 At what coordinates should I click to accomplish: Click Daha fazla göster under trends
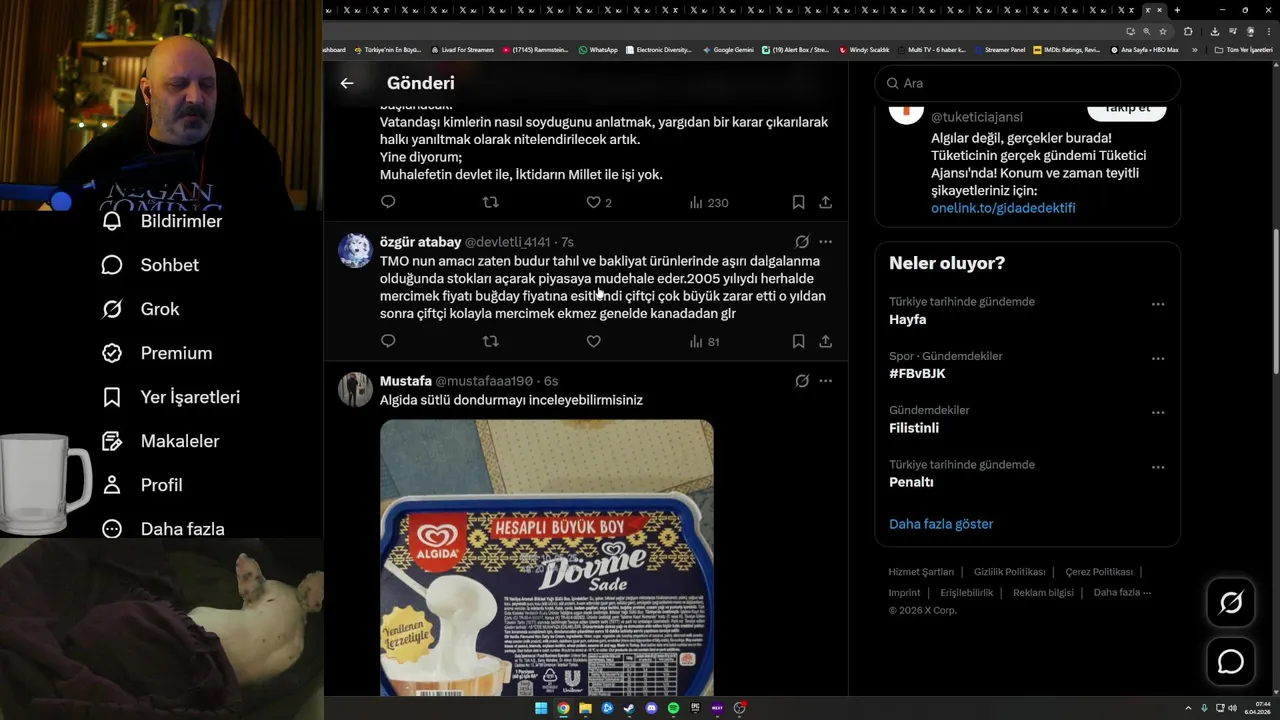[941, 524]
